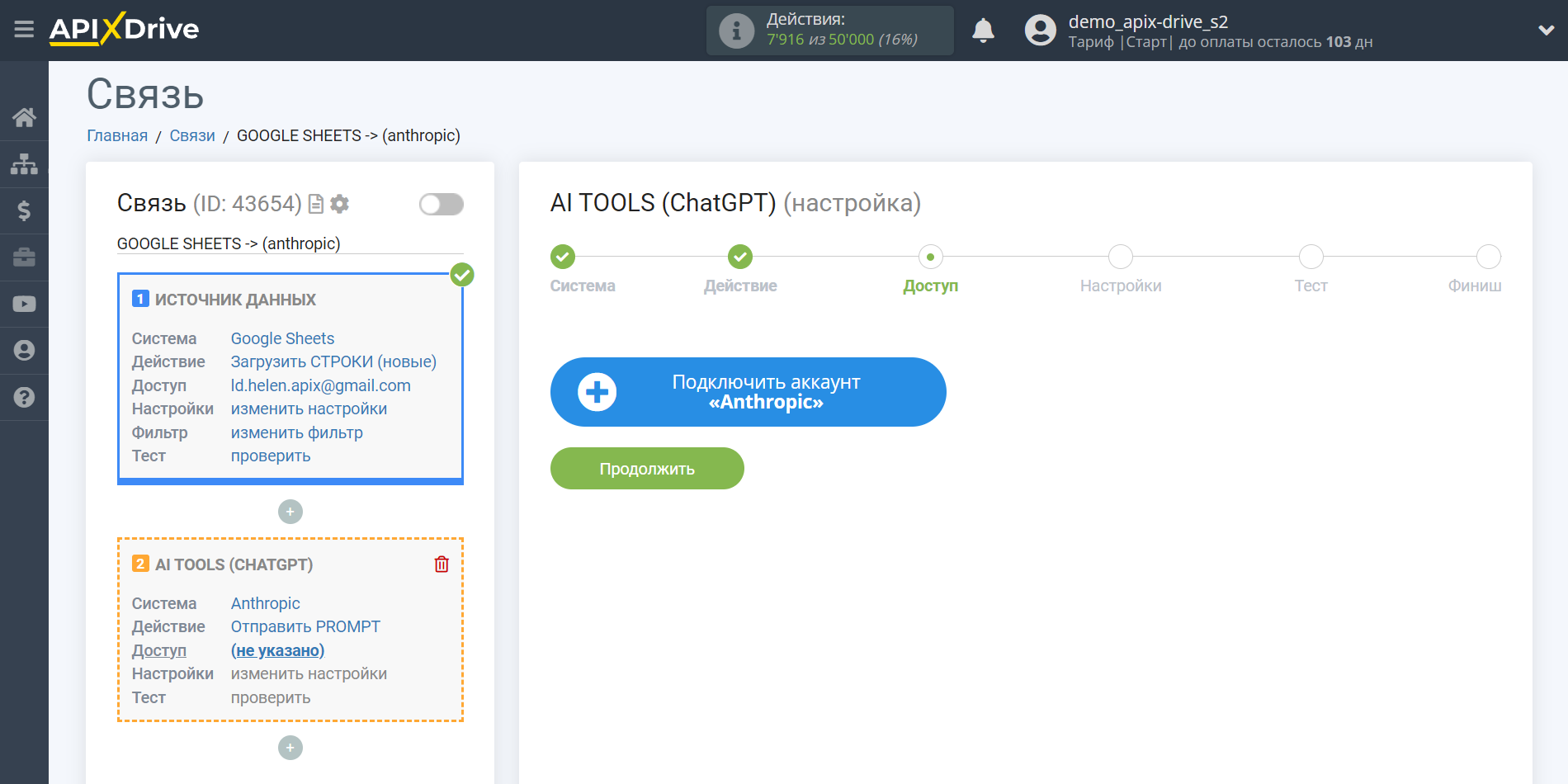The image size is (1568, 784).
Task: Click the green check on data source block
Action: pos(462,275)
